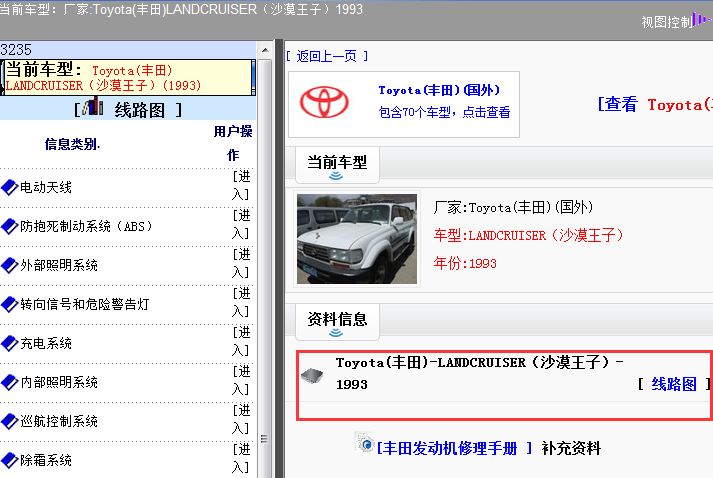Click the book icon beside 外部照明系统
This screenshot has width=713, height=478.
[9, 266]
